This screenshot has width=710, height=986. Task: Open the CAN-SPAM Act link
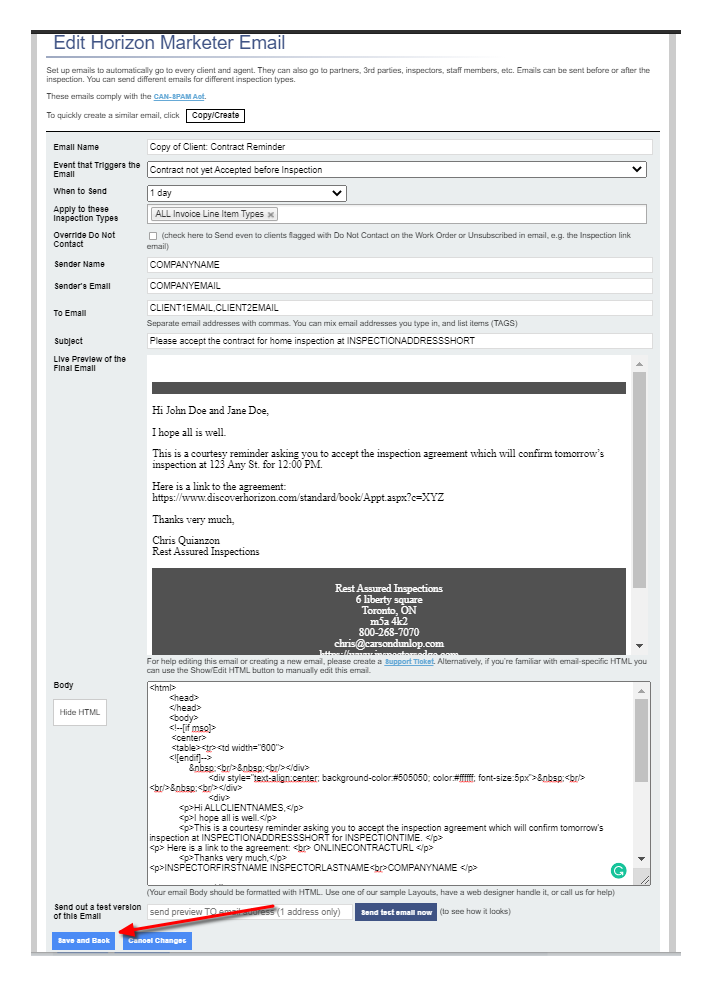coord(181,96)
